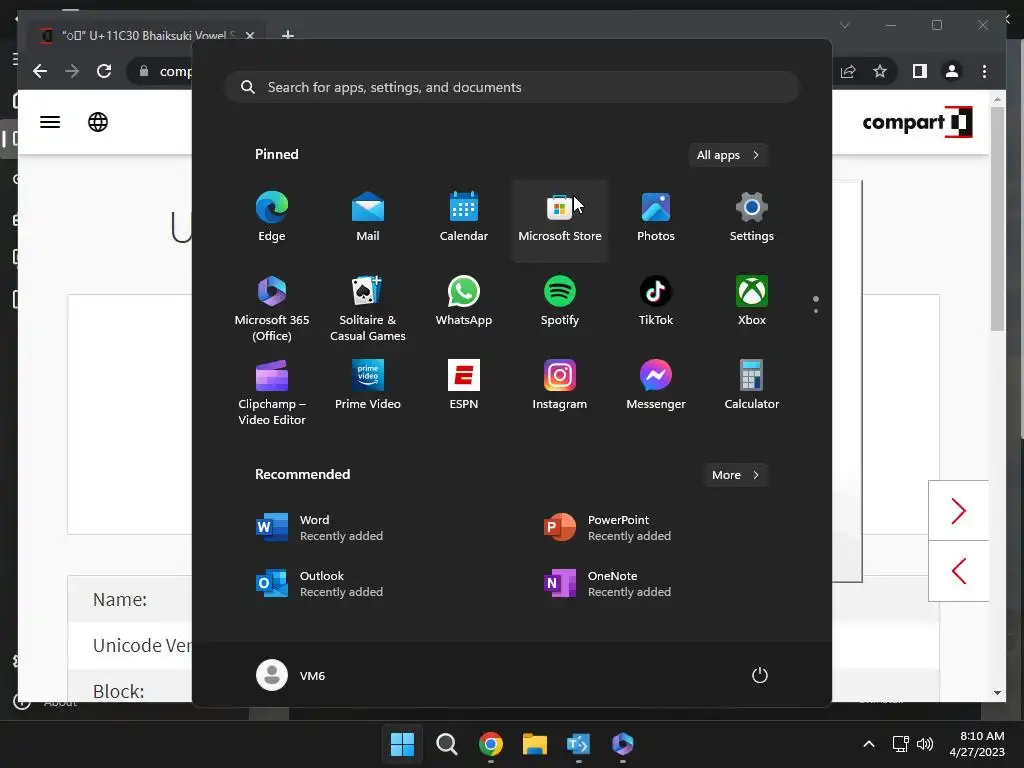Share this page from Chrome address bar
This screenshot has width=1024, height=768.
click(x=848, y=71)
